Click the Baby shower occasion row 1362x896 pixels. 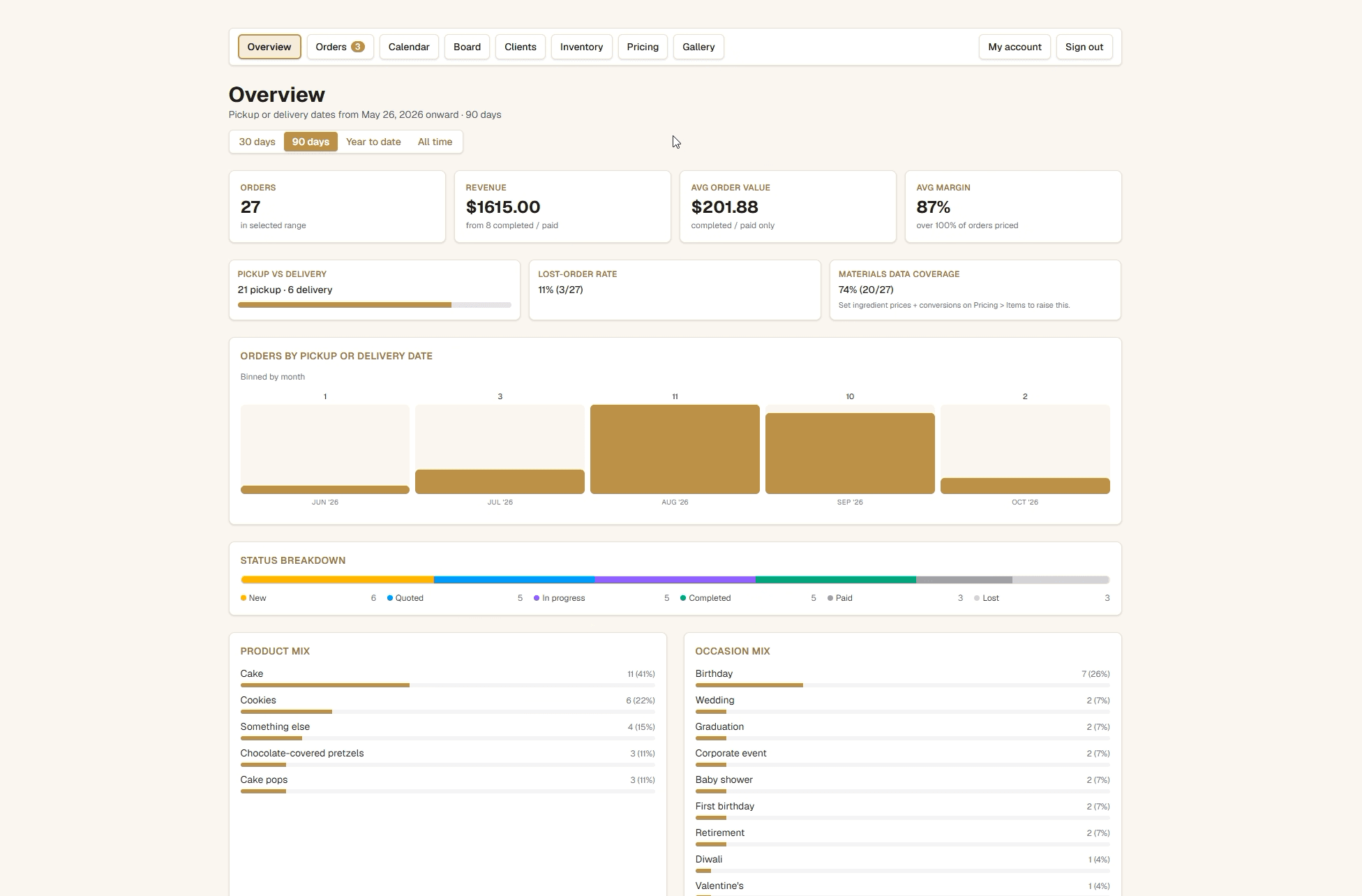(902, 784)
